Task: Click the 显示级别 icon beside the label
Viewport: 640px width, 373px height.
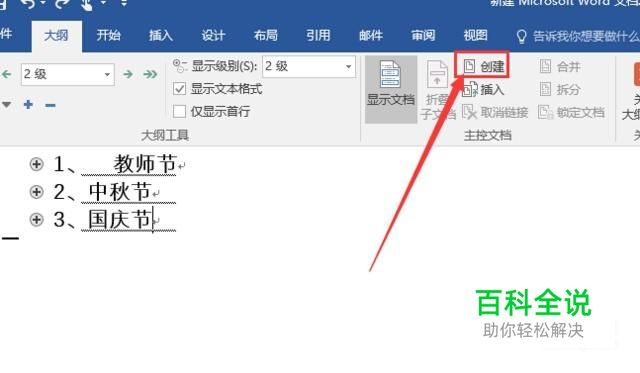Action: click(x=180, y=65)
